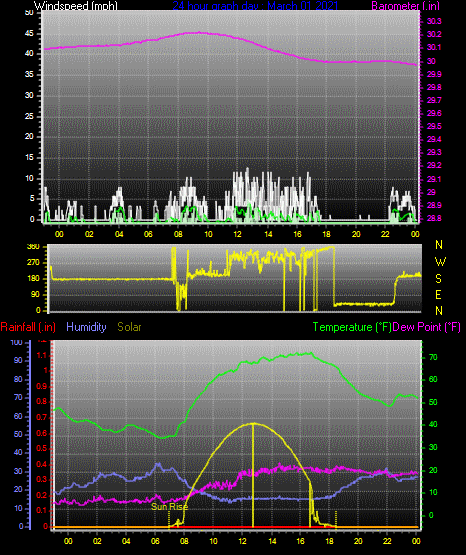Screen dimensions: 466x555
Task: Click the 25 mark on the windspeed axis
Action: [29, 116]
